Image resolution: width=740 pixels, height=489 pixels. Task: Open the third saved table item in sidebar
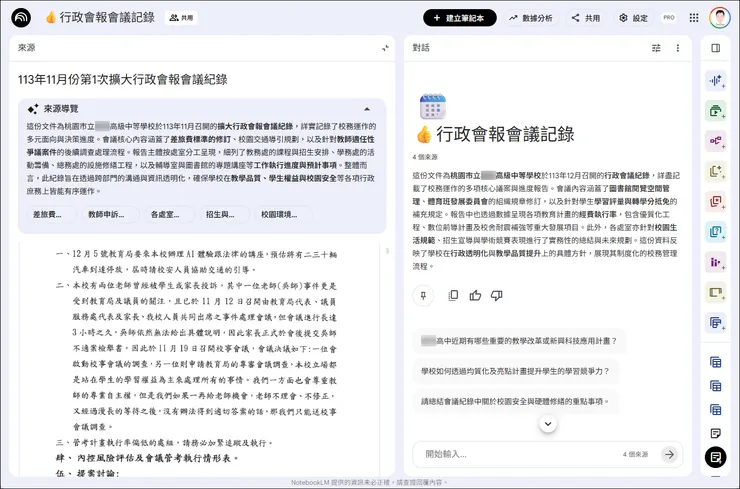[715, 409]
